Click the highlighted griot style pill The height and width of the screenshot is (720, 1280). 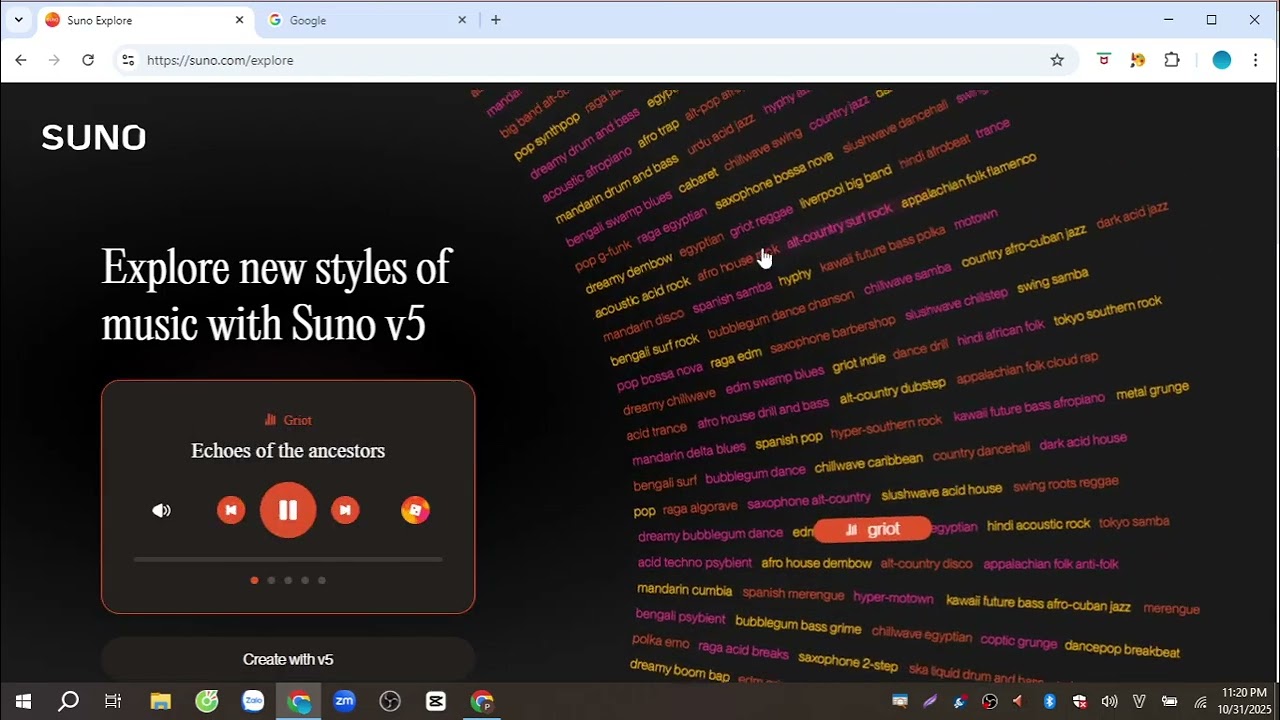coord(873,530)
